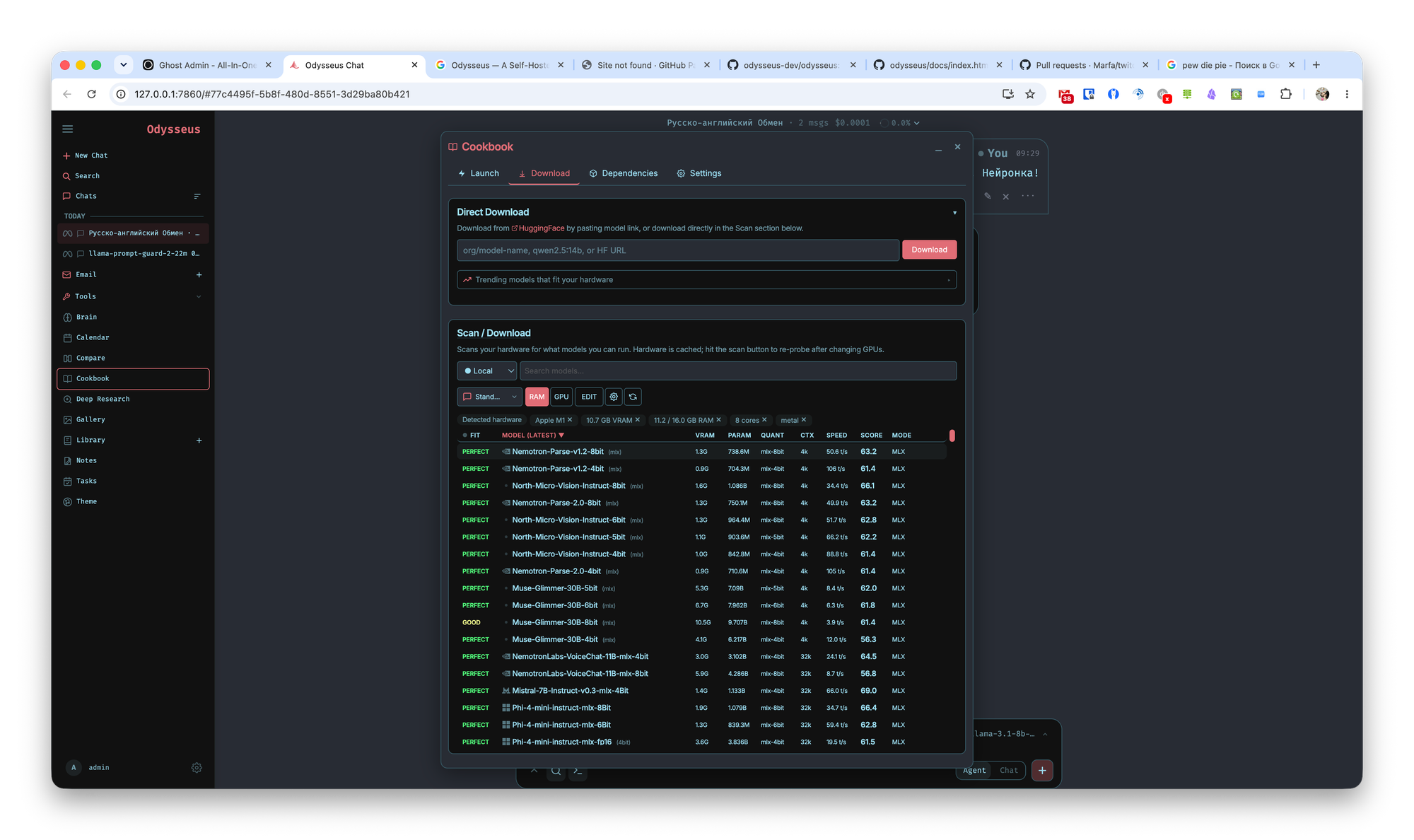Switch the input mode to Chat

1009,771
